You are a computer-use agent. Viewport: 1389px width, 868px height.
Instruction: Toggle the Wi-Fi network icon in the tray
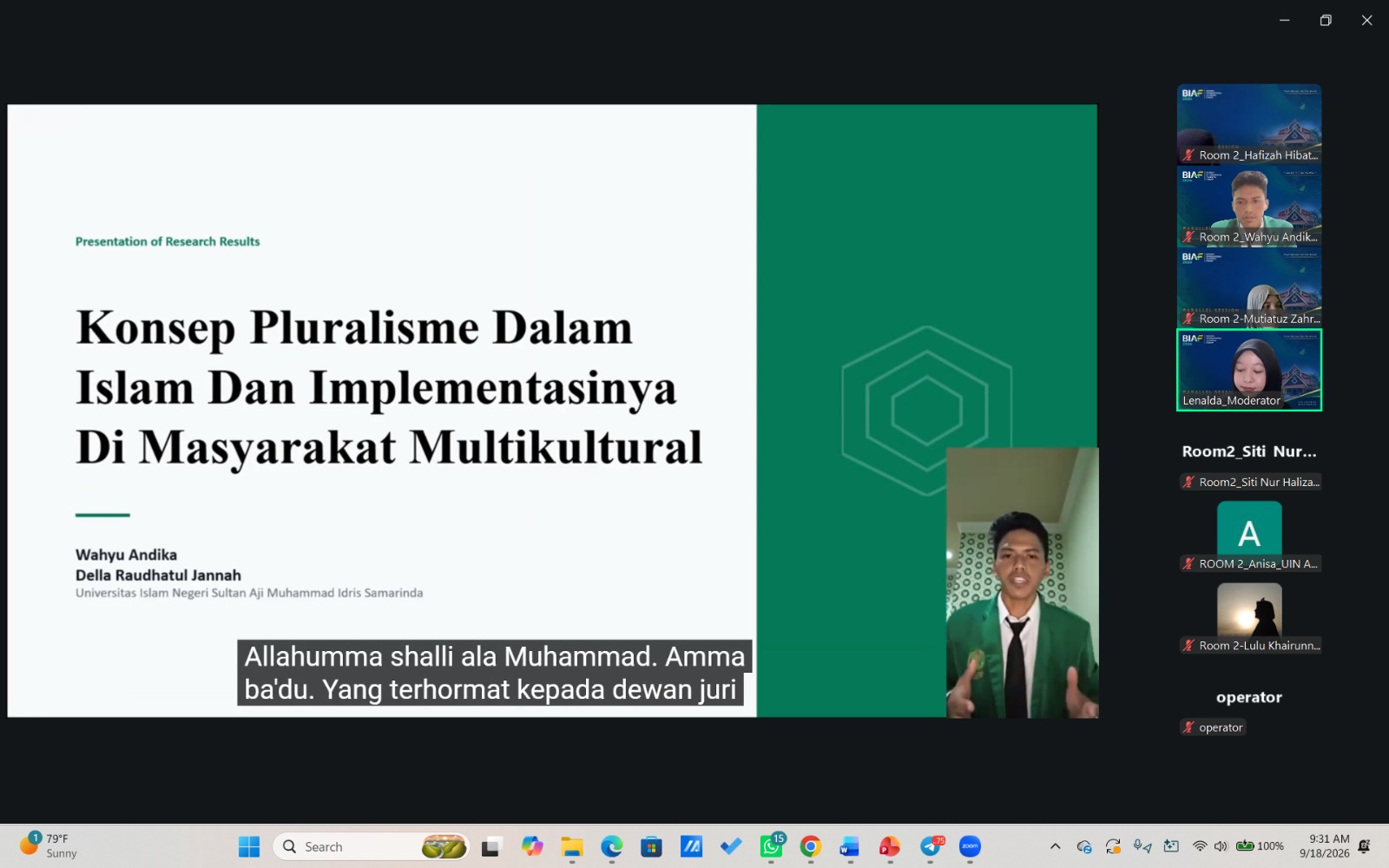(1200, 846)
